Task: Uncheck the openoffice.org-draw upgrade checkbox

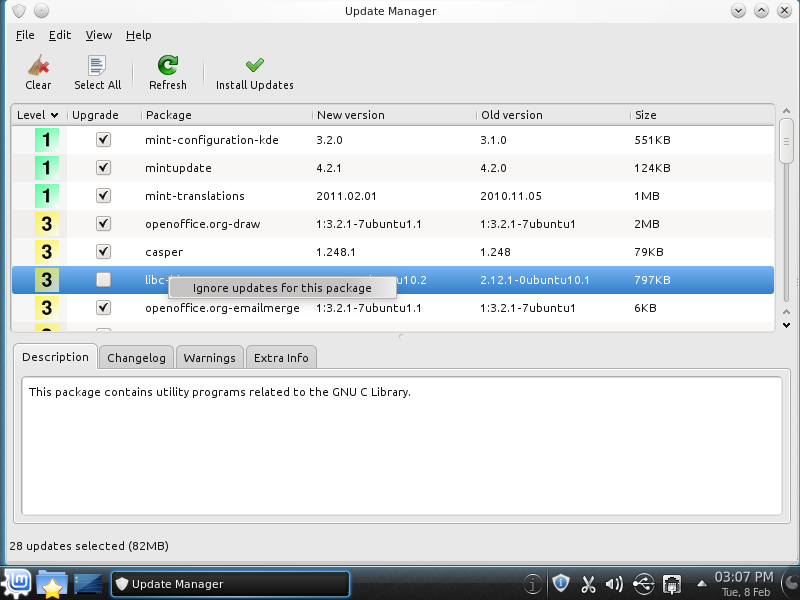Action: 104,223
